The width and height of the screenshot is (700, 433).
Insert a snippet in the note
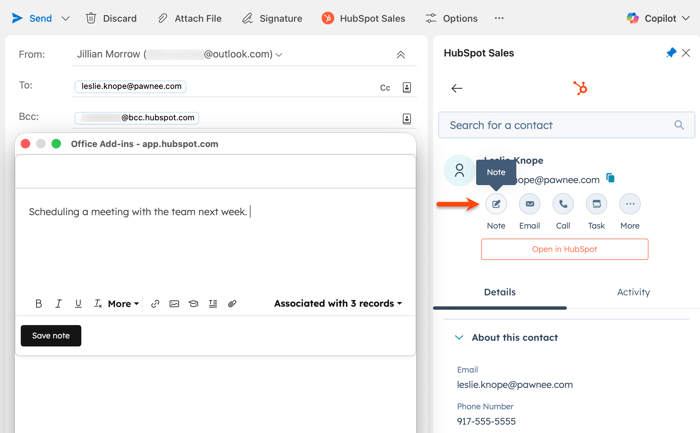pos(213,304)
